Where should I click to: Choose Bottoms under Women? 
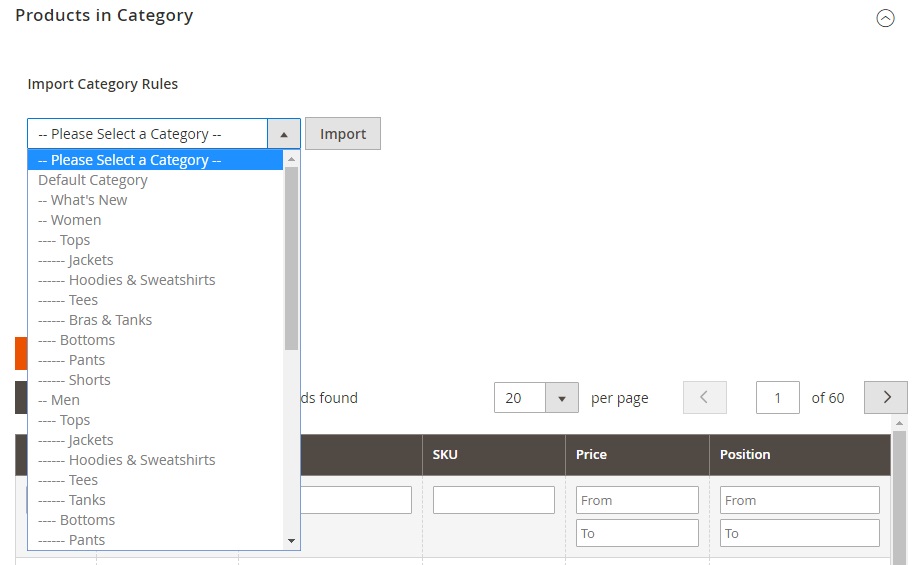(155, 340)
